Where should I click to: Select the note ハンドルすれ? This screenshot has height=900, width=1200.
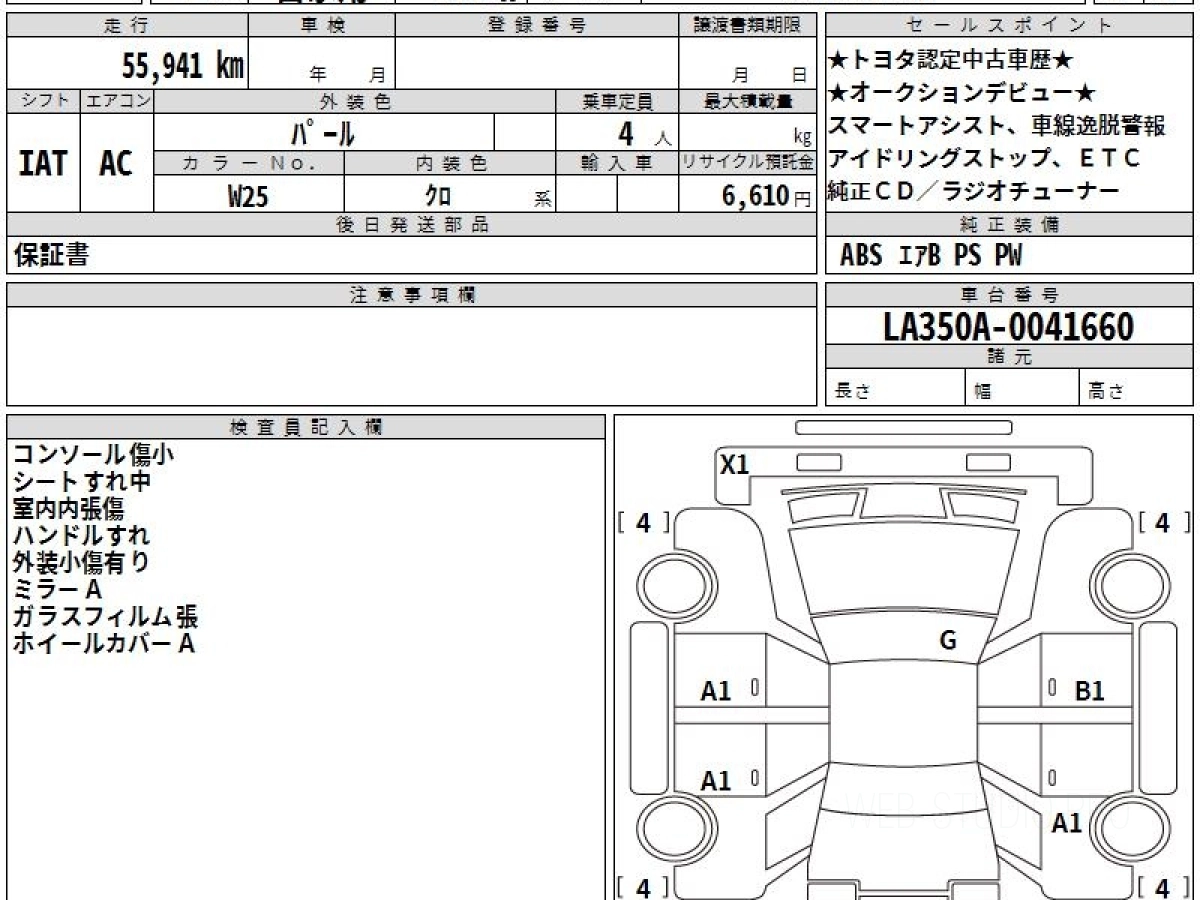click(81, 536)
